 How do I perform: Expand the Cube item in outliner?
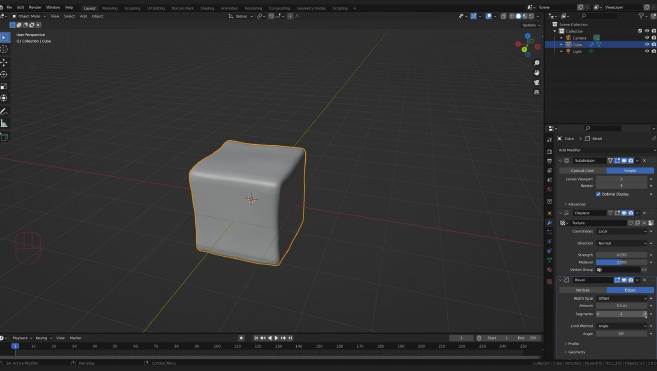coord(561,44)
